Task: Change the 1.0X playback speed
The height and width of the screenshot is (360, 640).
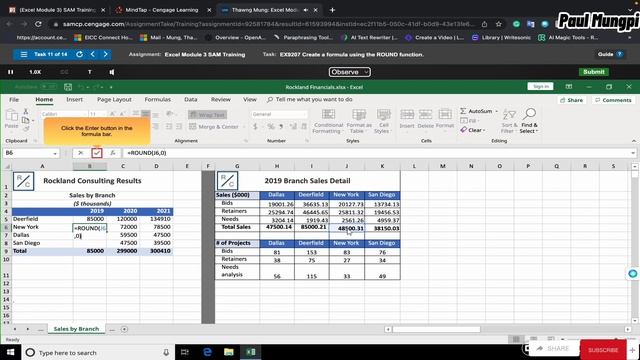Action: point(35,72)
